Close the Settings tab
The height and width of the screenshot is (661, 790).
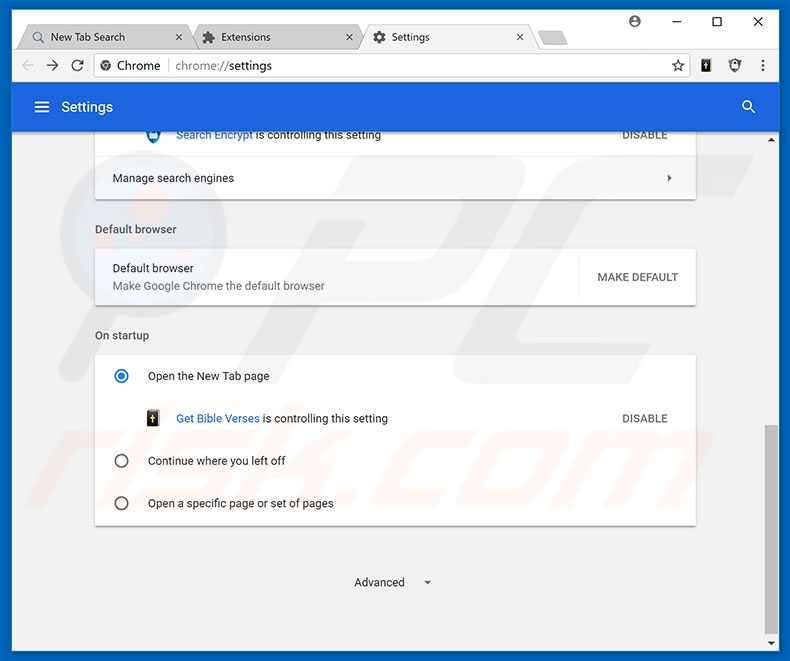[520, 37]
